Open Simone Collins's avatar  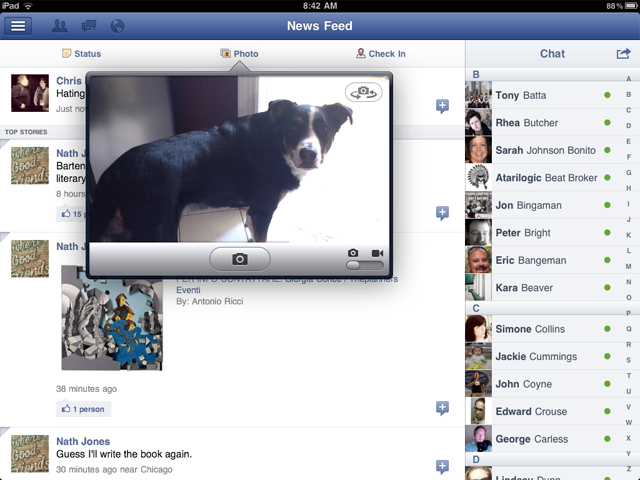coord(478,329)
